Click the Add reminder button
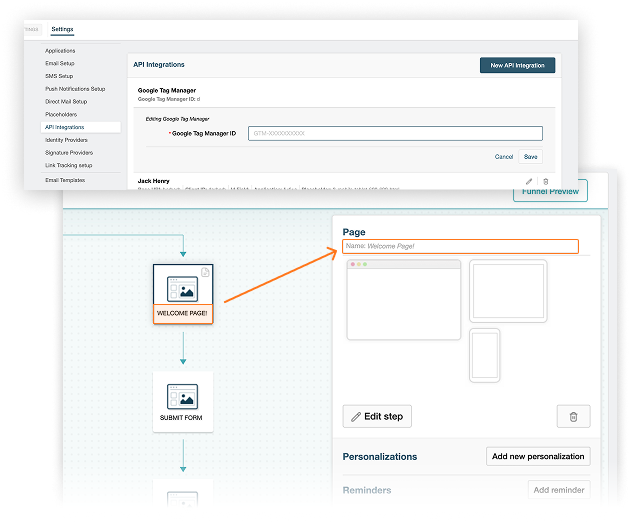 559,490
